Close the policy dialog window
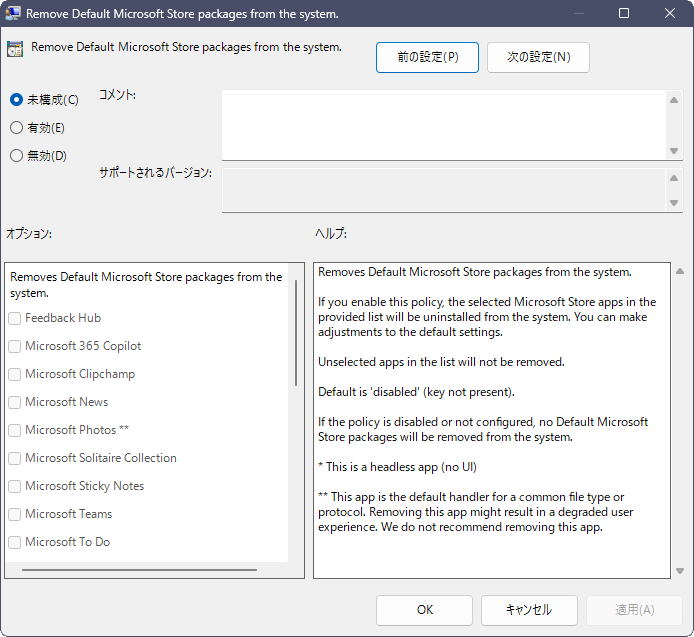This screenshot has height=637, width=694. click(x=670, y=13)
